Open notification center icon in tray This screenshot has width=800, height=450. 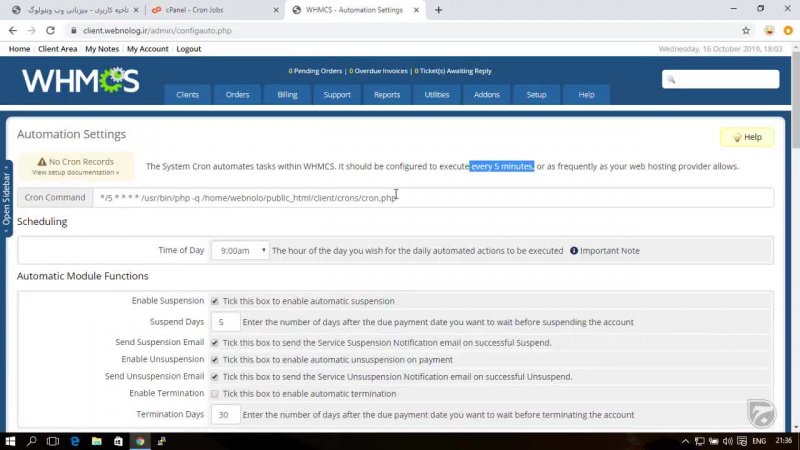click(x=742, y=441)
